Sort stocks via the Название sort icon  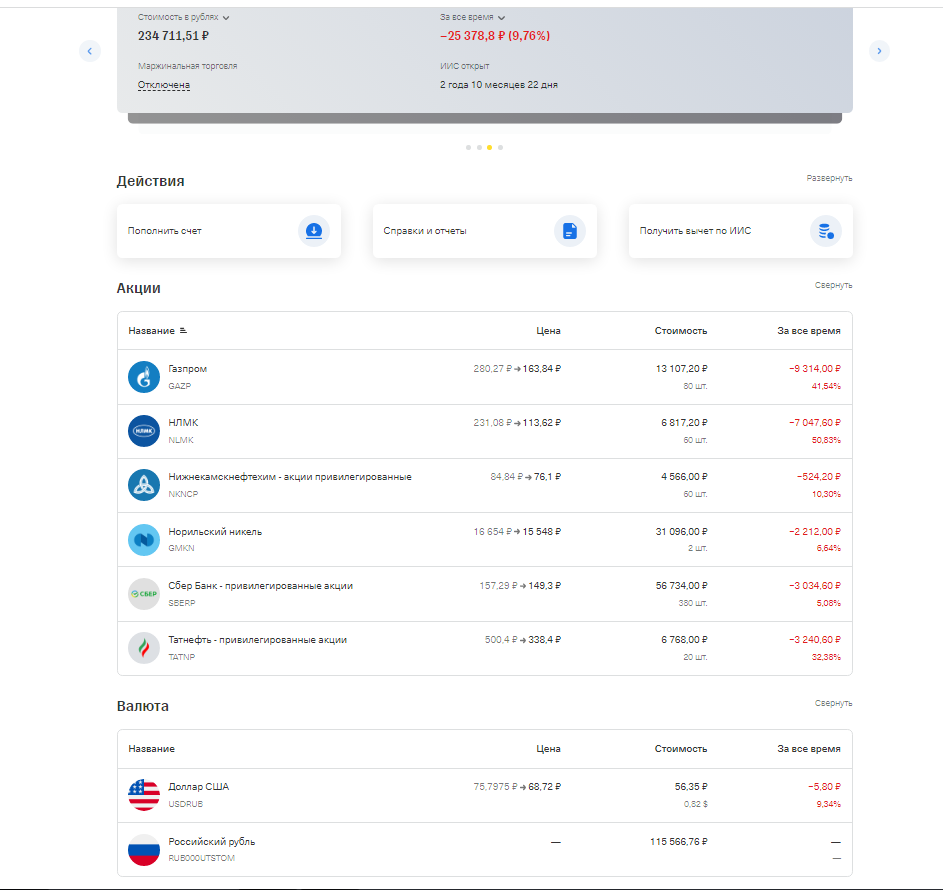point(183,331)
